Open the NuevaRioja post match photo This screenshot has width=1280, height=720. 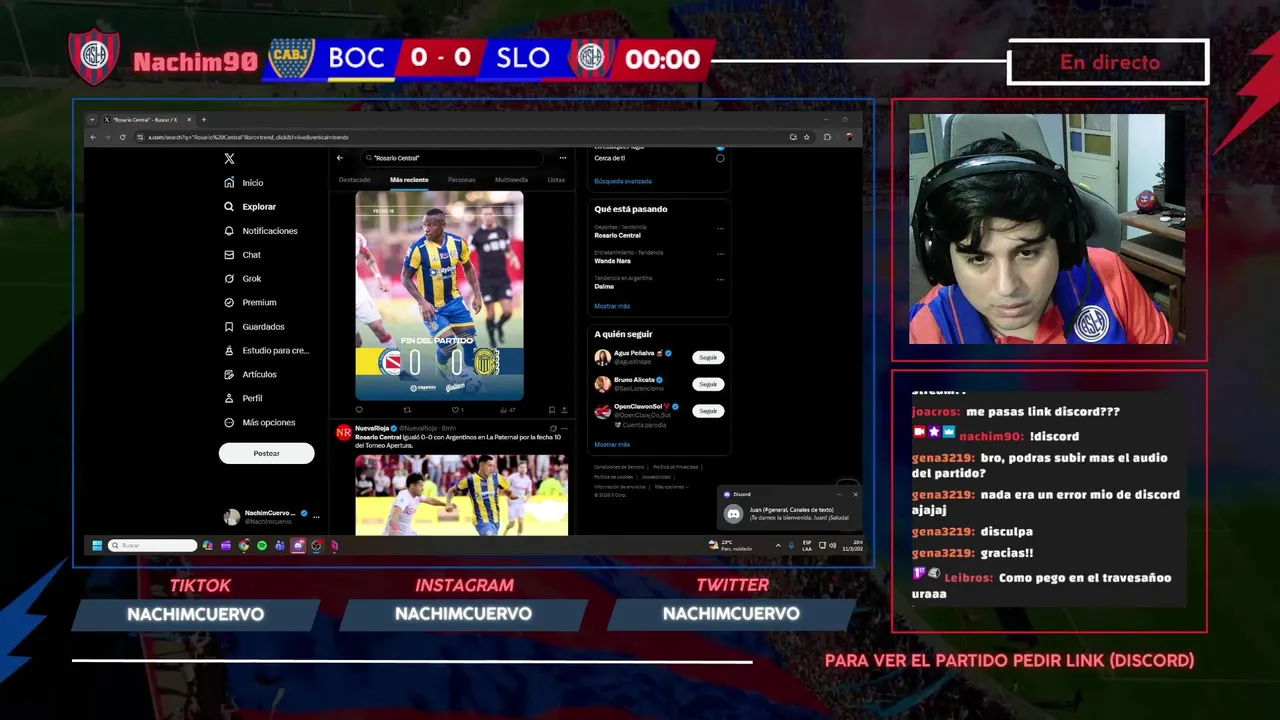point(461,495)
